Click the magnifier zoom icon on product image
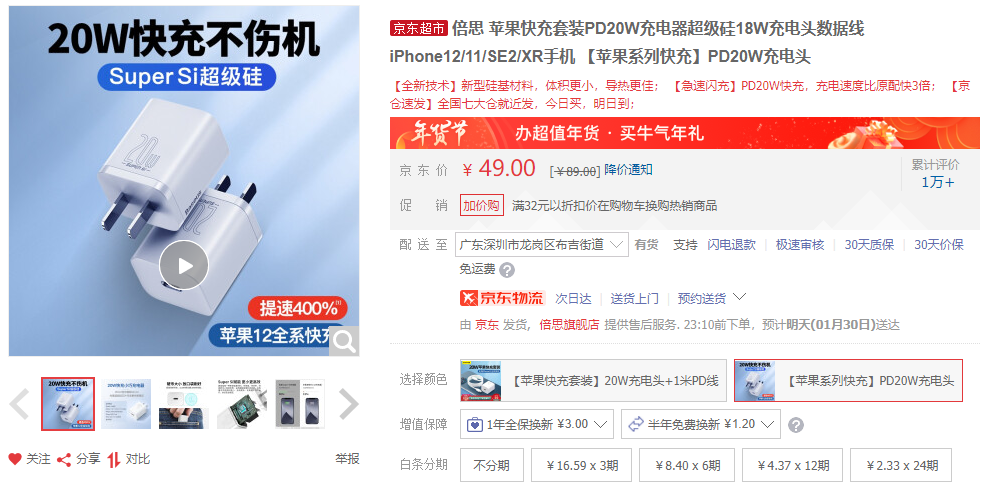Image resolution: width=988 pixels, height=489 pixels. click(344, 341)
